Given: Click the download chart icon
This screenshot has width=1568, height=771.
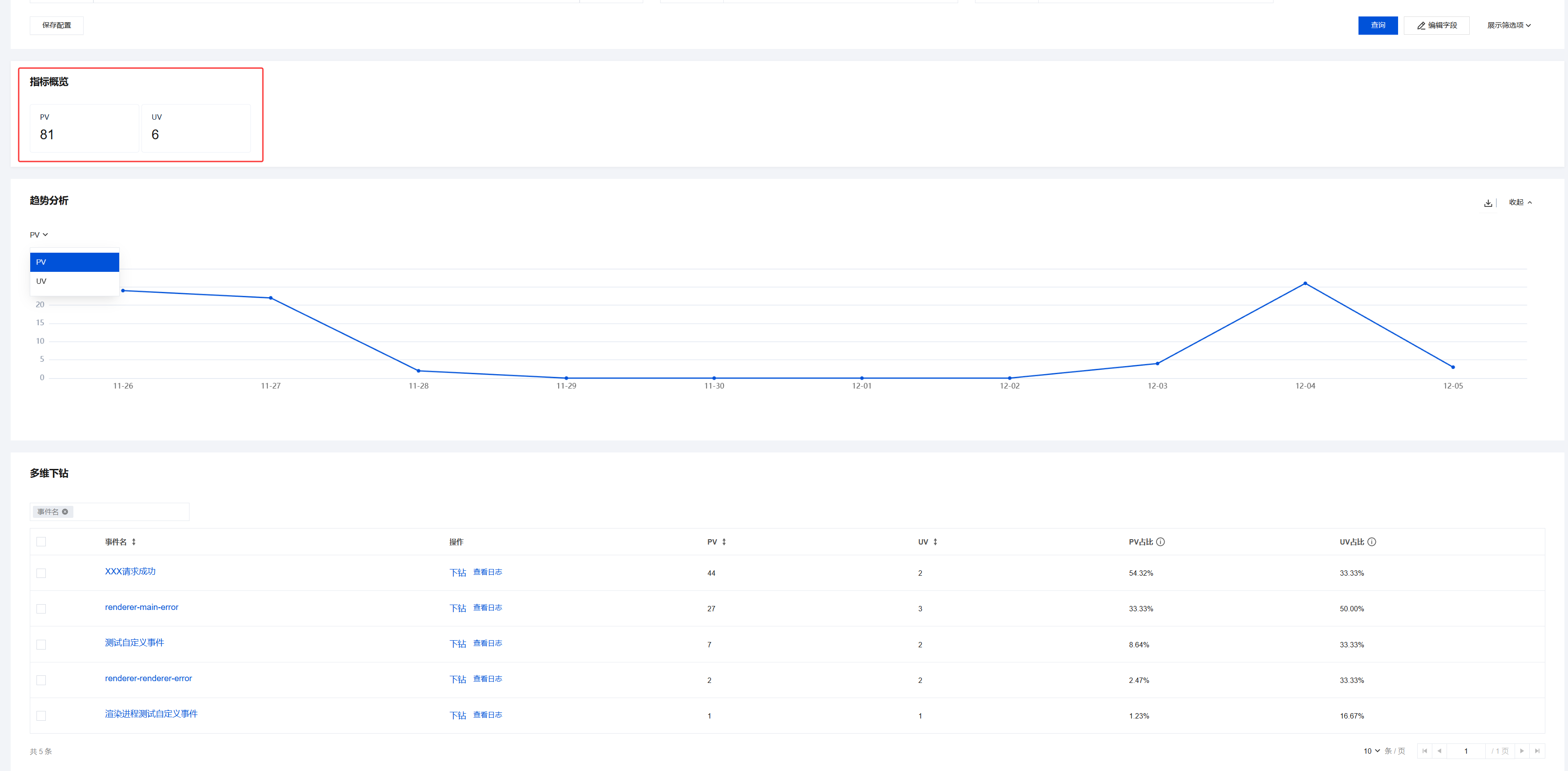Looking at the screenshot, I should click(1487, 203).
